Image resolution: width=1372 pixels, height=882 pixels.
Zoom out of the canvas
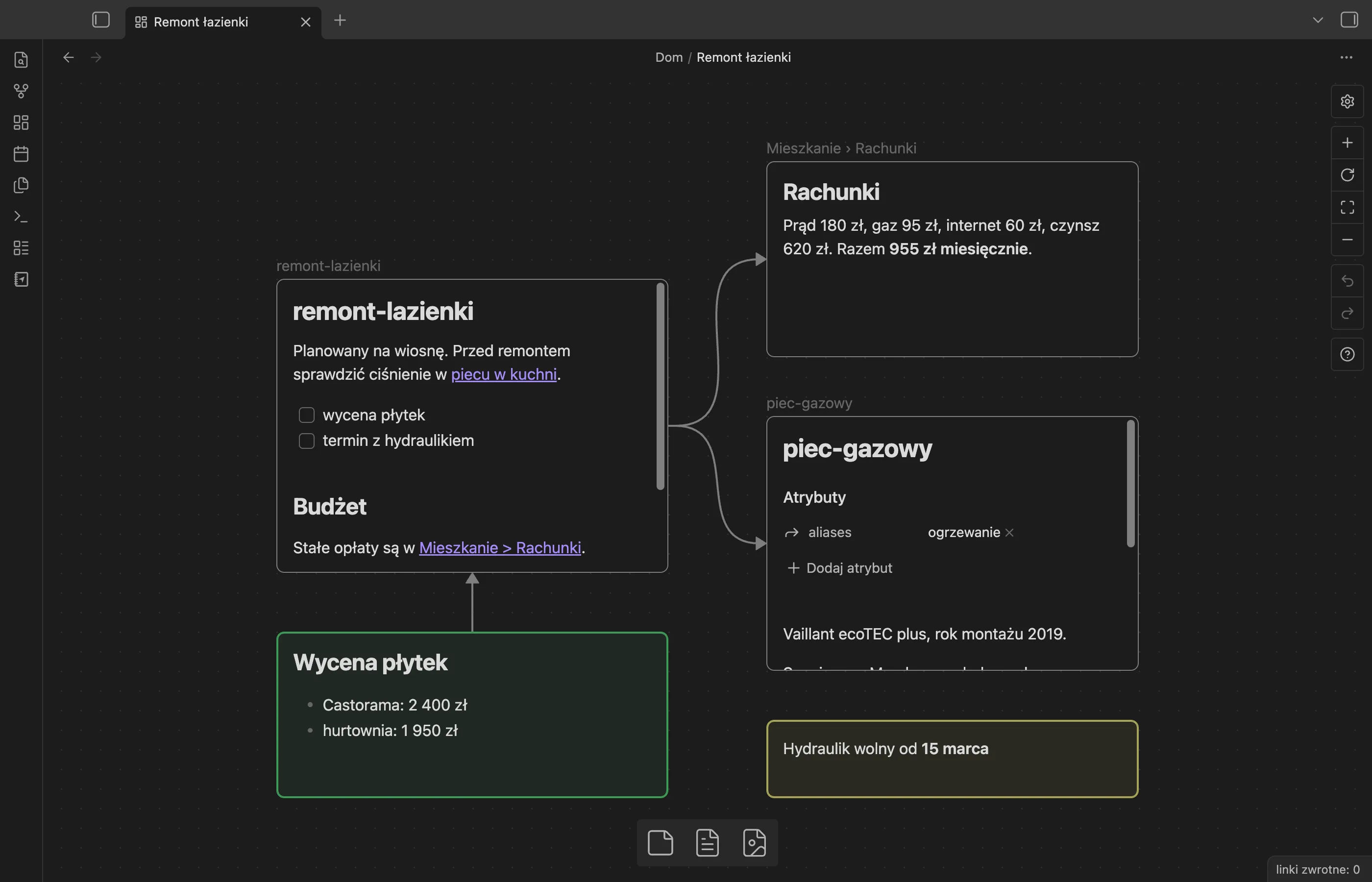pyautogui.click(x=1347, y=240)
